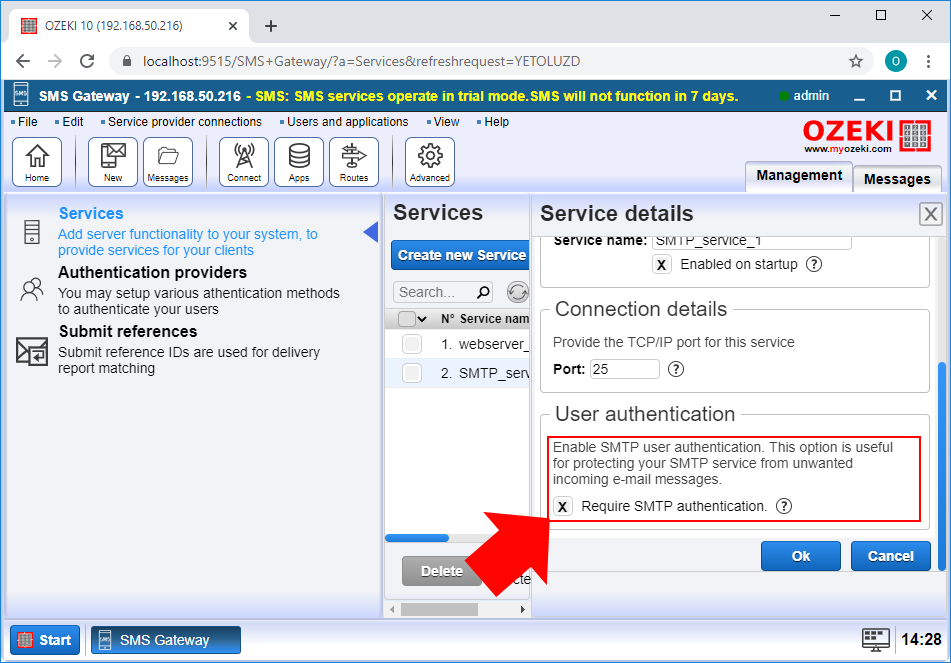Image resolution: width=951 pixels, height=663 pixels.
Task: Open Authentication providers section
Action: pyautogui.click(x=152, y=272)
